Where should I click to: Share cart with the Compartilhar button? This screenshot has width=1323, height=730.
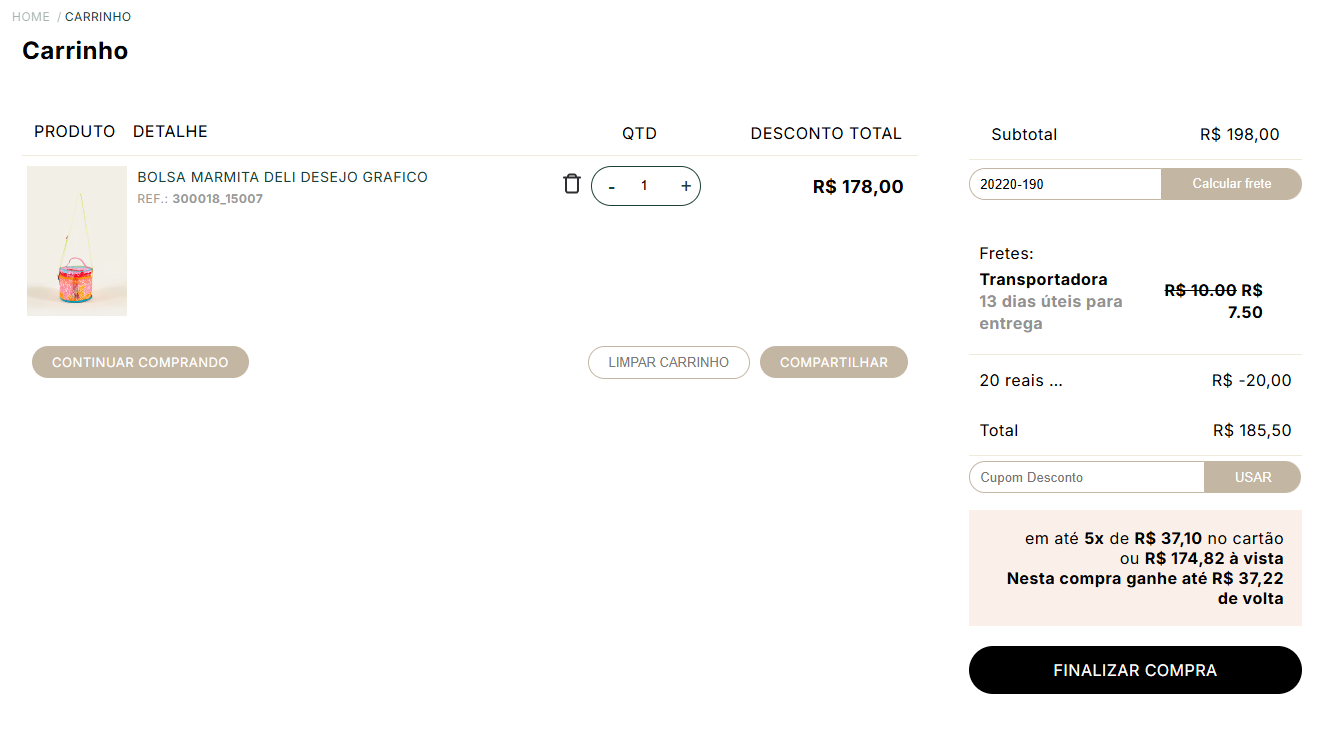(x=834, y=362)
